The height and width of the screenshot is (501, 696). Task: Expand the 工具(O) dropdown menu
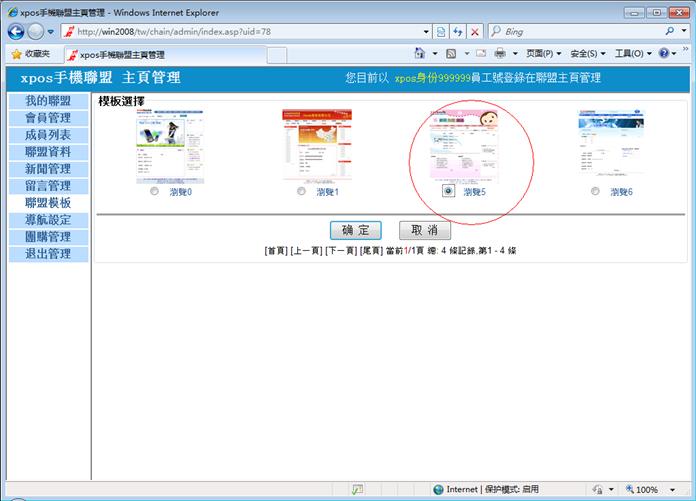[632, 54]
